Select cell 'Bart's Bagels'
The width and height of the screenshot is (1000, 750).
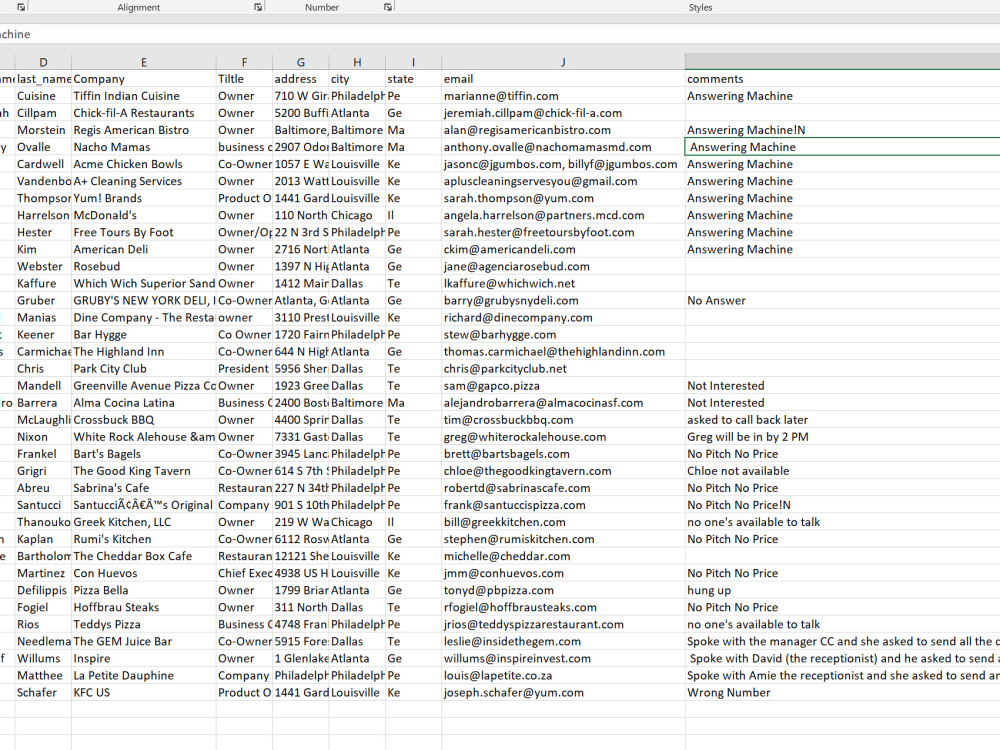click(144, 455)
